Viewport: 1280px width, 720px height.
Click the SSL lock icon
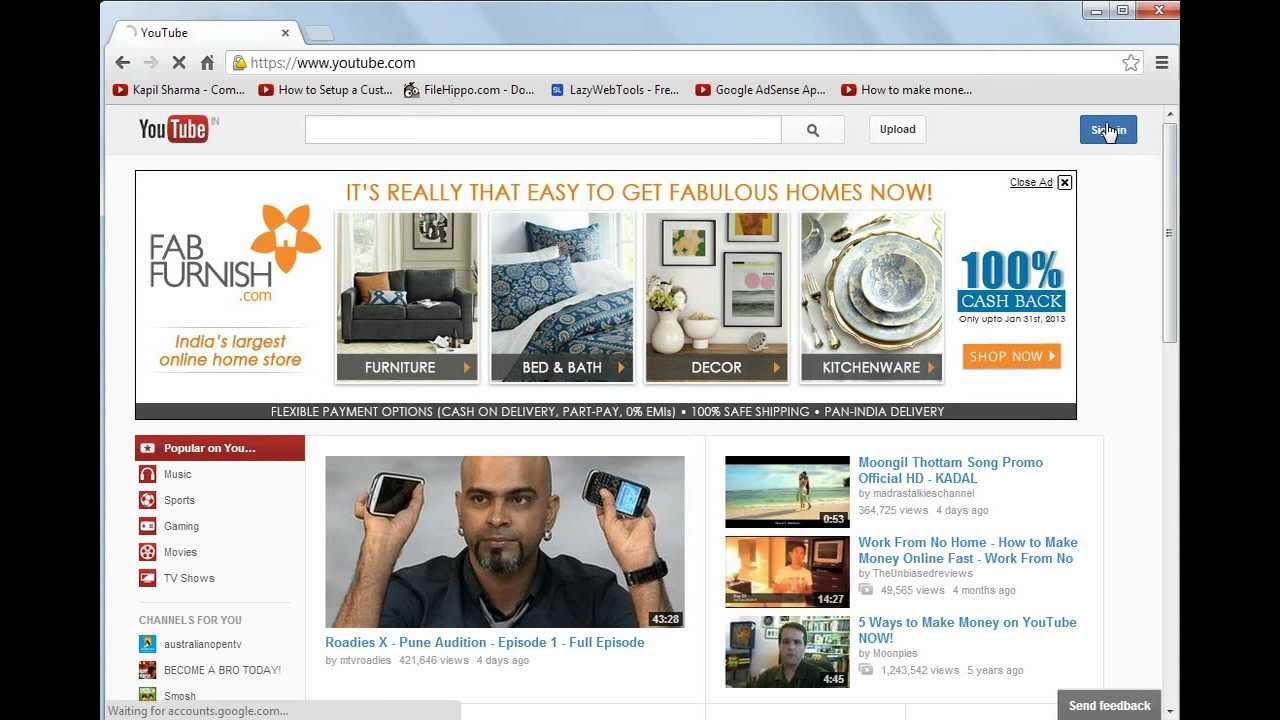[x=239, y=63]
